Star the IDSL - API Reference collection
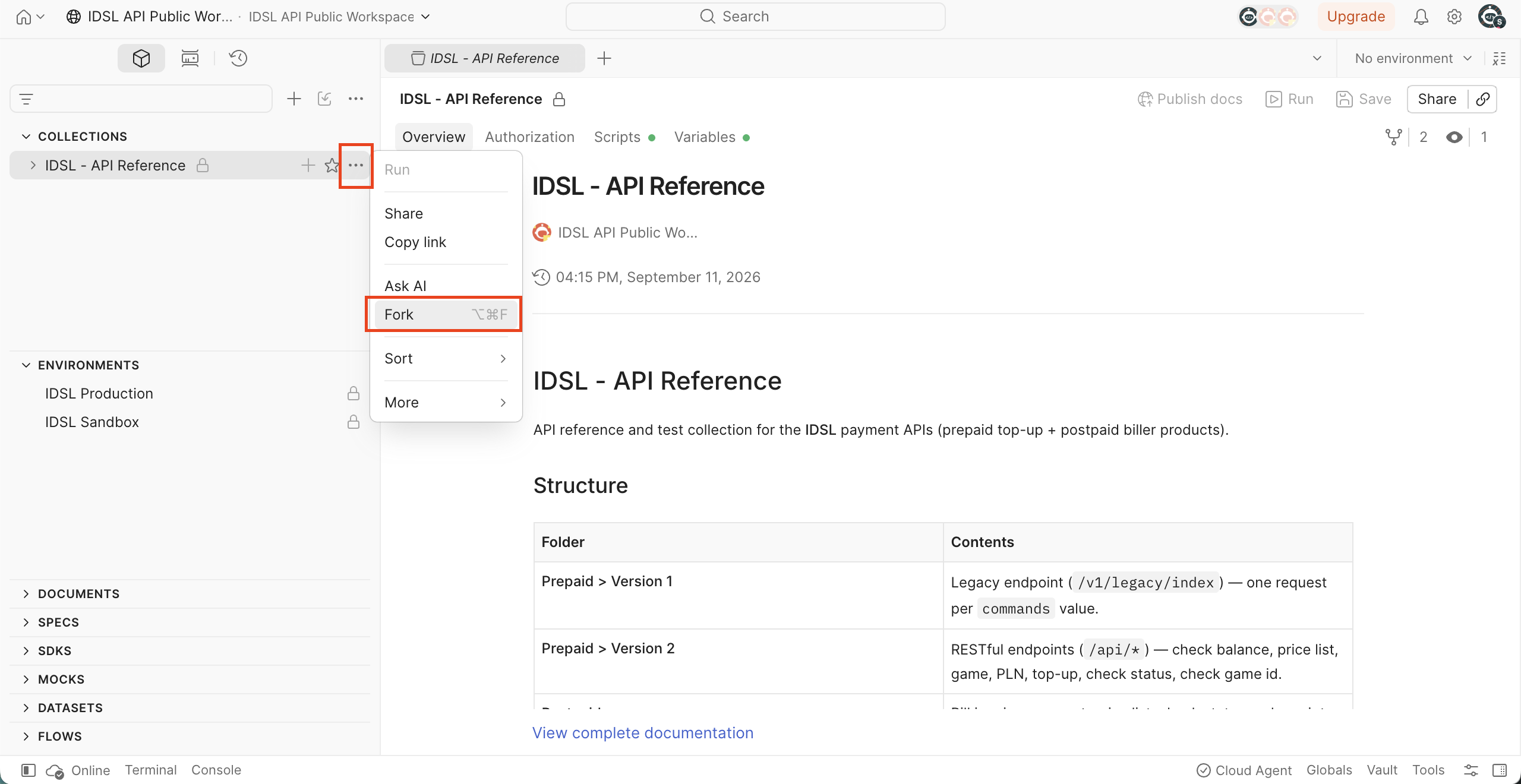This screenshot has width=1521, height=784. [x=332, y=166]
